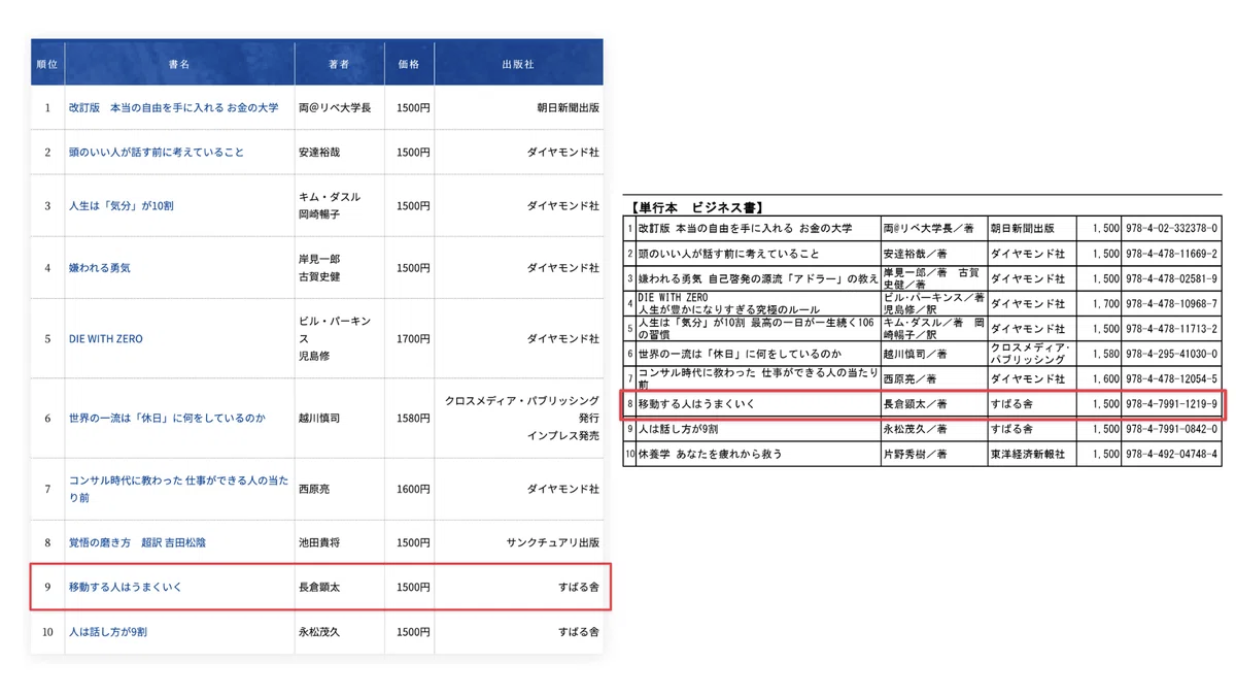Open 世界の一流は「休日」に何をしているのか link in left table
The width and height of the screenshot is (1236, 690).
click(166, 418)
